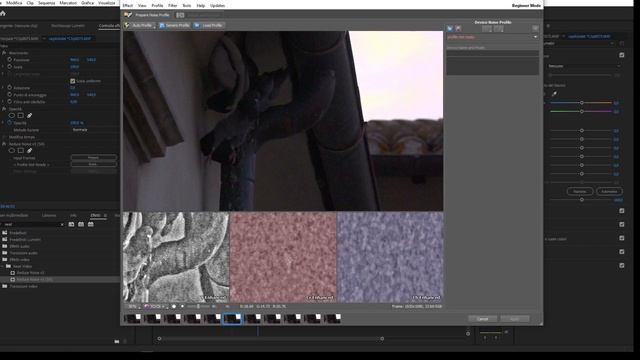Screen dimensions: 640x360
Task: Open the Nessuno dropdown in Lumetri panel
Action: click(x=583, y=66)
